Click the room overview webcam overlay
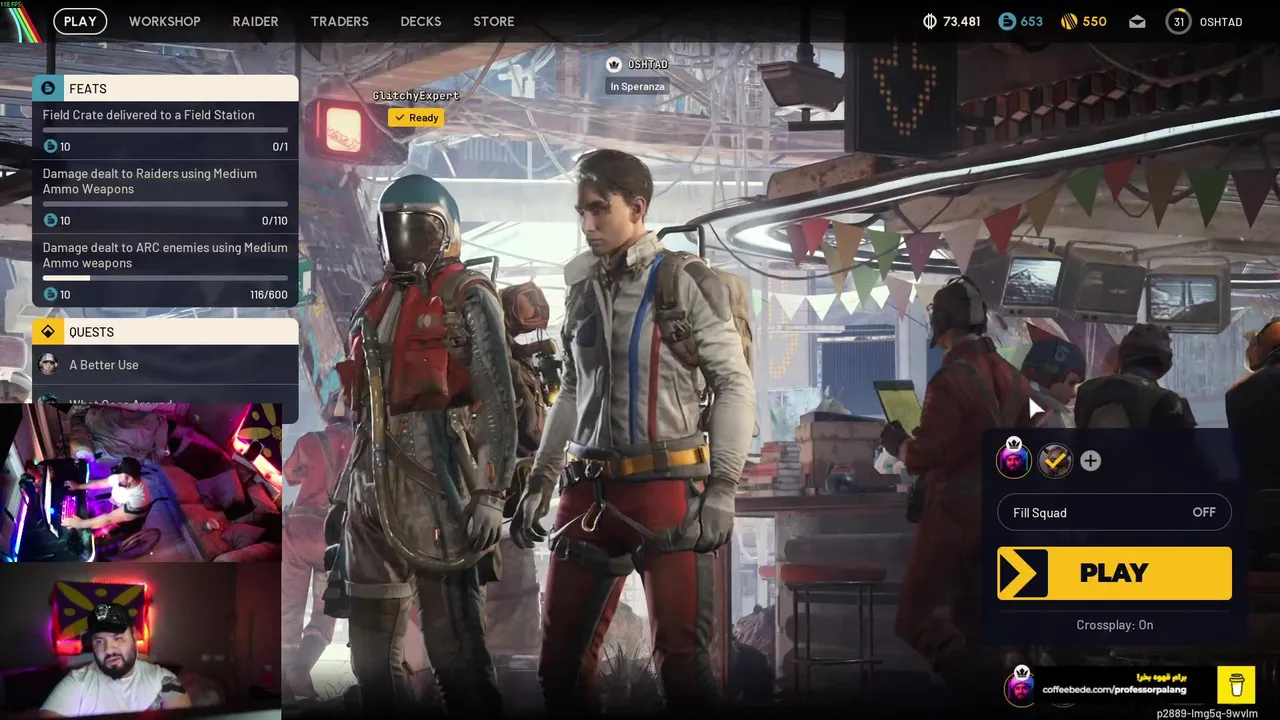Screen dimensions: 1280x720 pyautogui.click(x=140, y=483)
